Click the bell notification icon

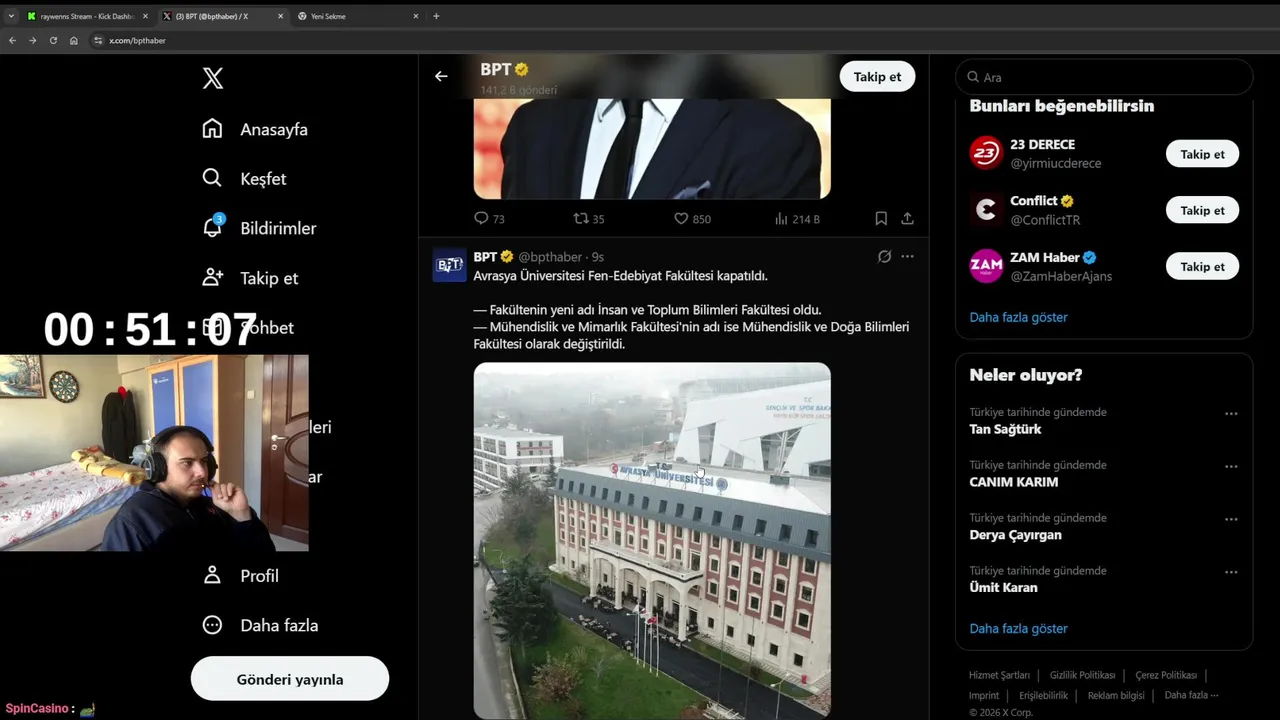(212, 228)
